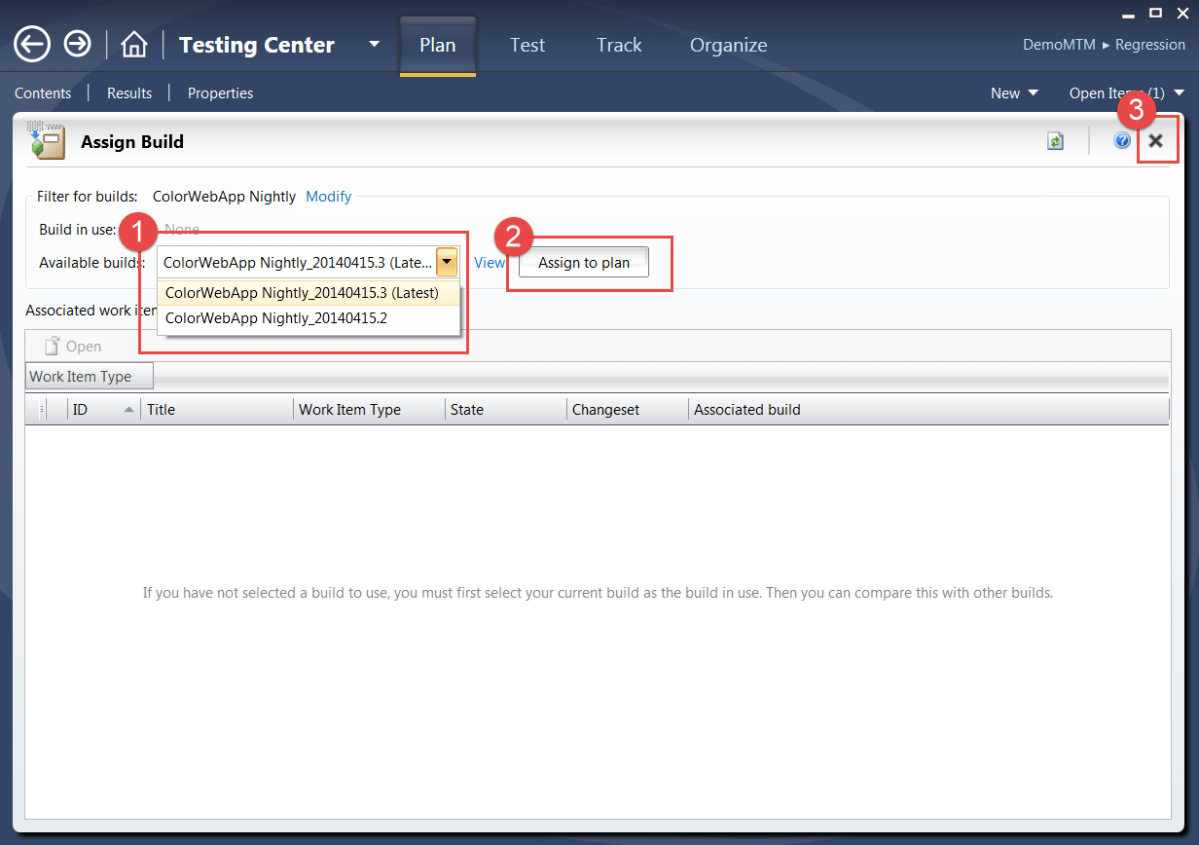Screen dimensions: 1199x845
Task: Close the Assign Build pane with the X icon
Action: tap(1157, 140)
